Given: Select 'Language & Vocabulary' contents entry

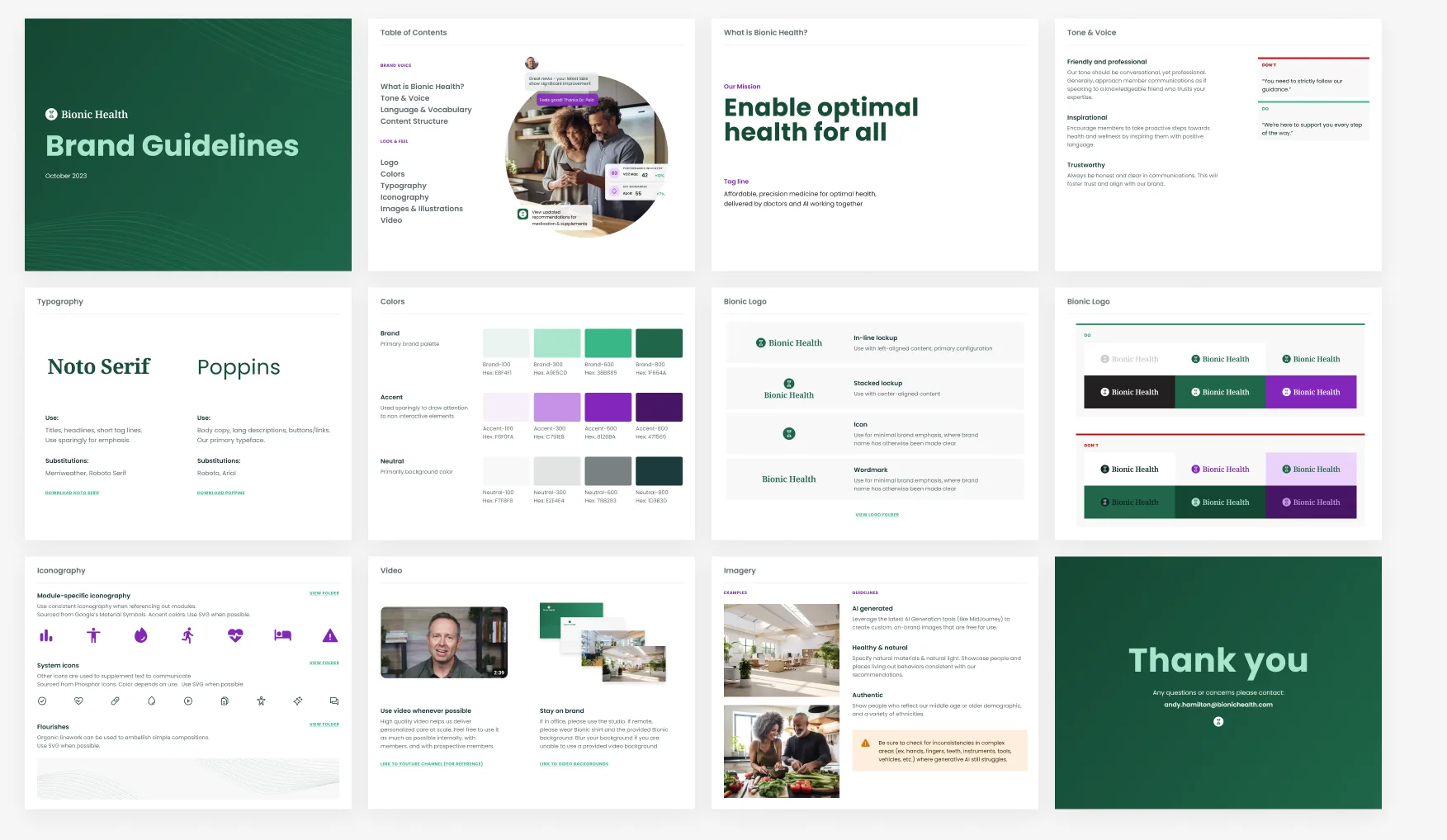Looking at the screenshot, I should (x=426, y=110).
